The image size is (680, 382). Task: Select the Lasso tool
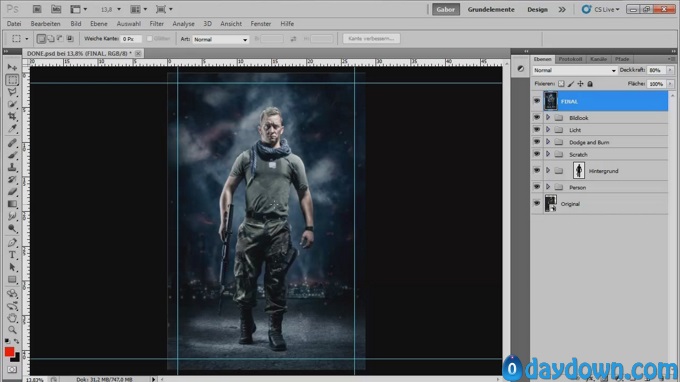click(x=12, y=92)
